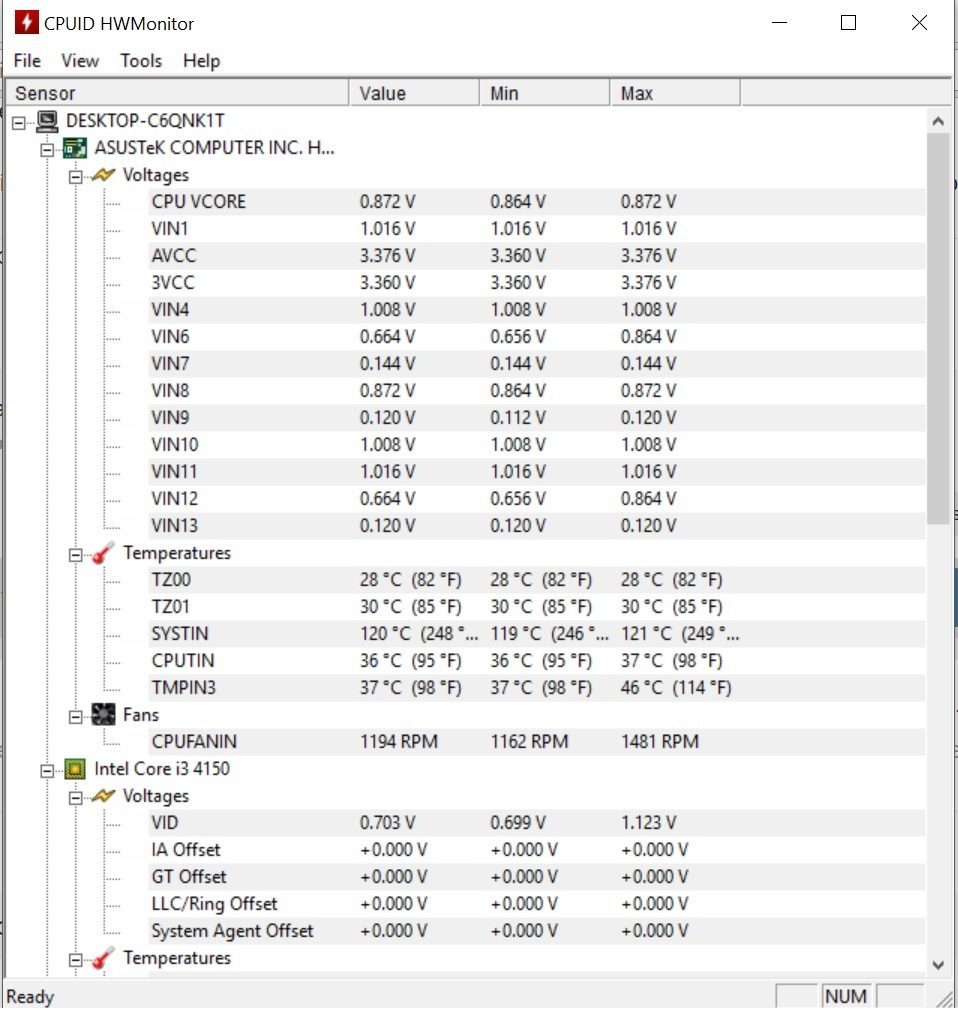Click the TMPIN3 max value 46 °C
Viewport: 958px width, 1010px height.
coord(676,688)
